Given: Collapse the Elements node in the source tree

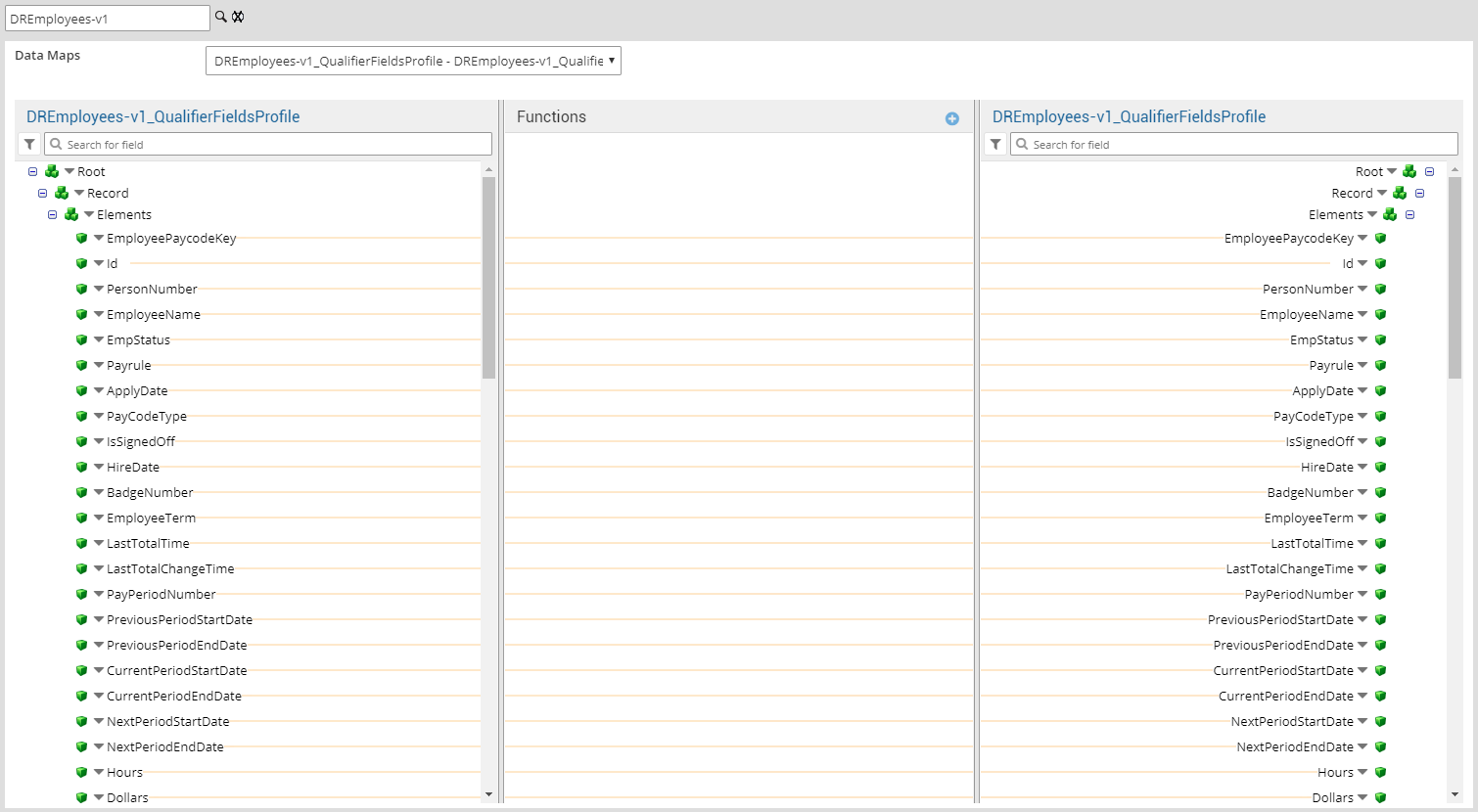Looking at the screenshot, I should pyautogui.click(x=55, y=214).
